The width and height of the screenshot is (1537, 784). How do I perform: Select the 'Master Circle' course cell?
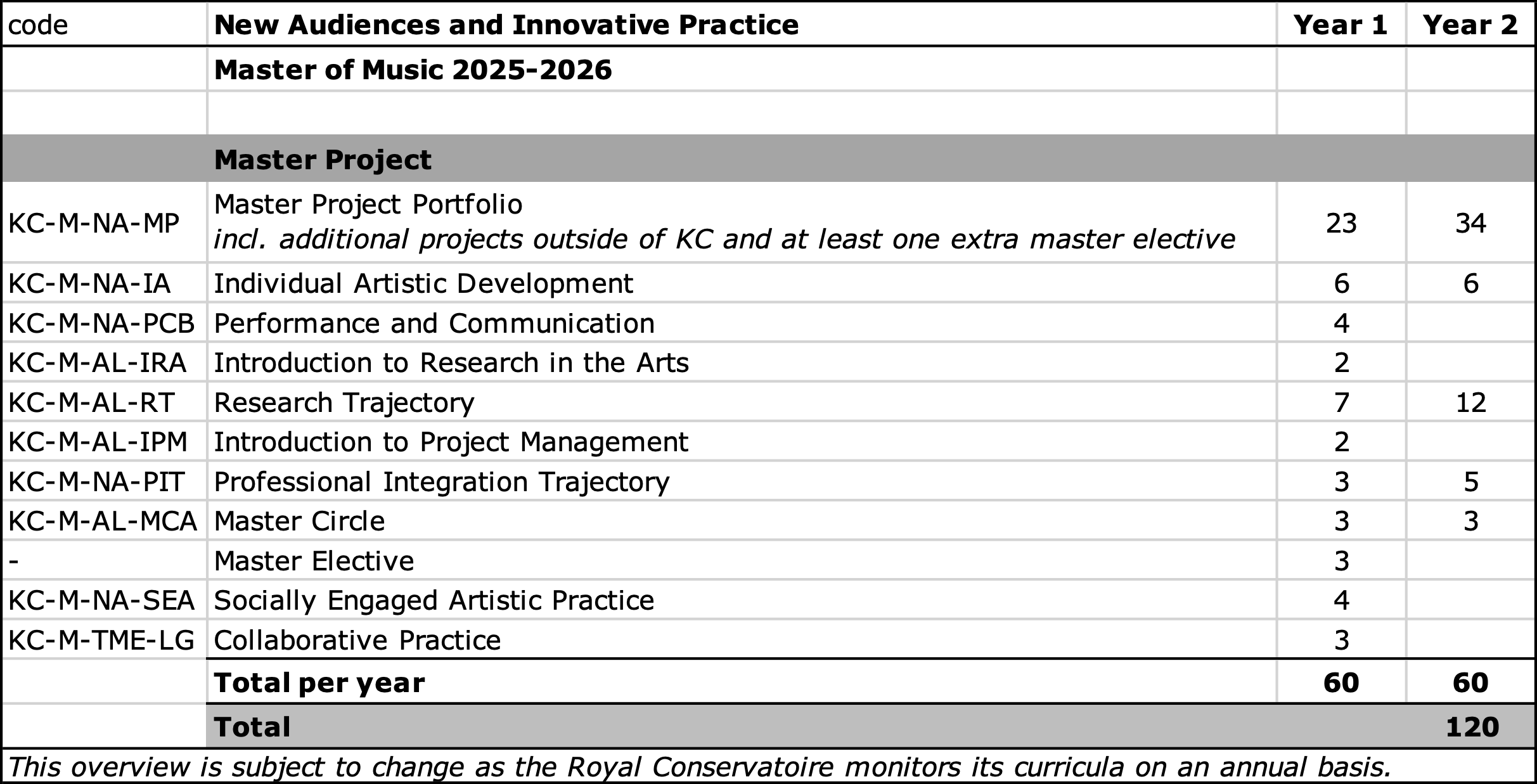299,521
